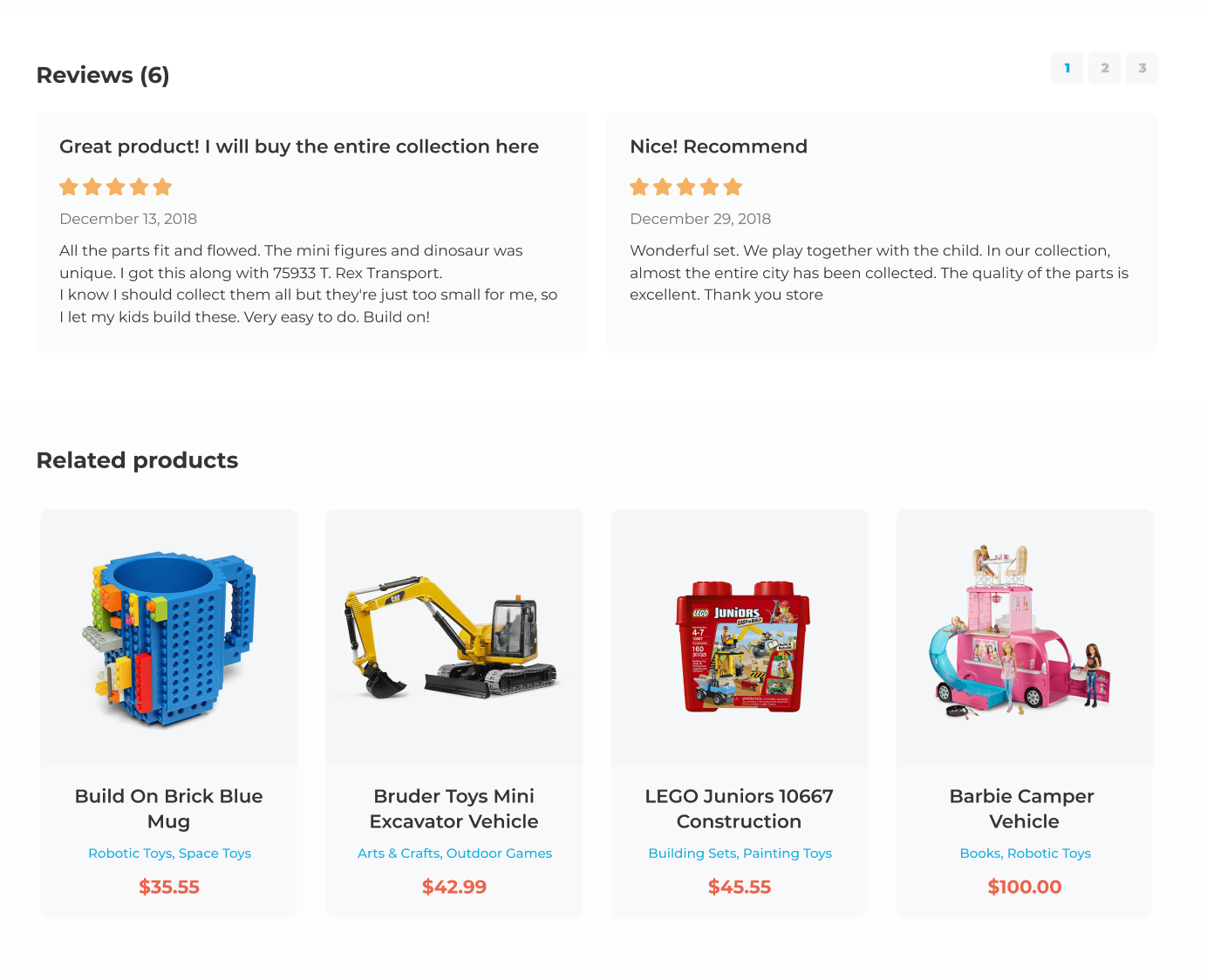Image resolution: width=1207 pixels, height=980 pixels.
Task: Browse the Painting Toys category link
Action: pyautogui.click(x=788, y=854)
